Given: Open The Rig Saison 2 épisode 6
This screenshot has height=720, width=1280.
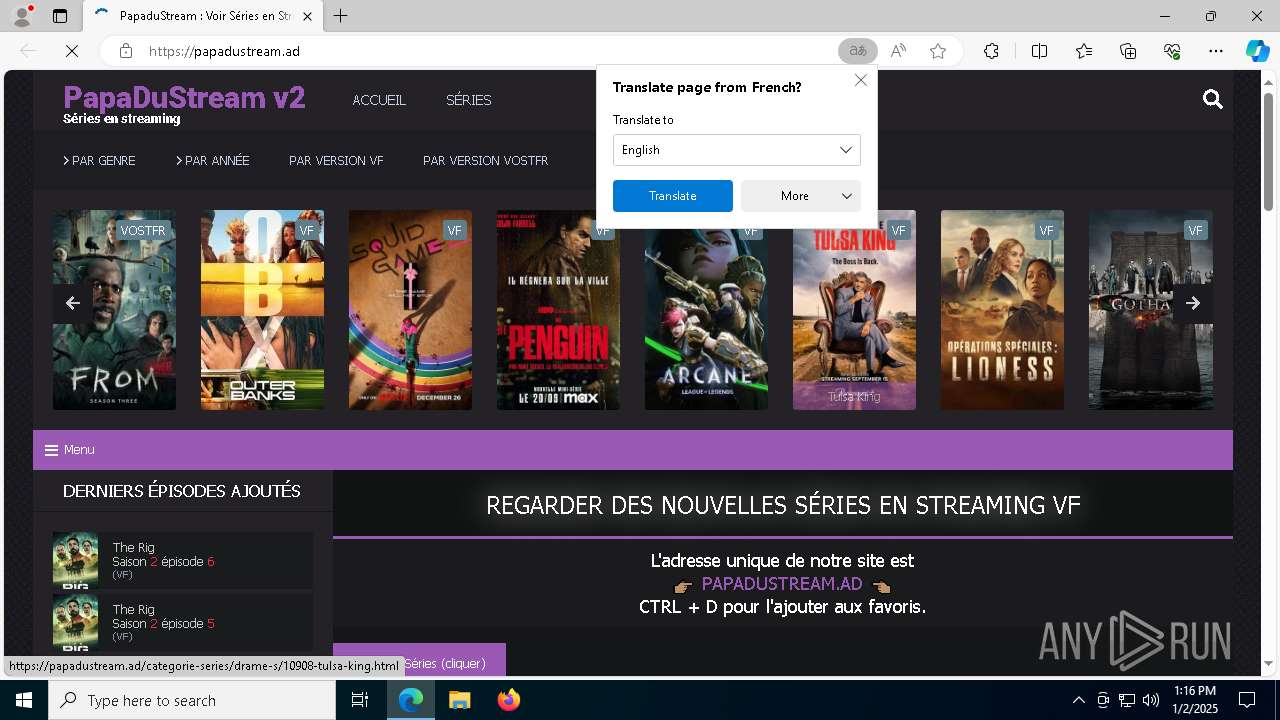Looking at the screenshot, I should (x=182, y=561).
